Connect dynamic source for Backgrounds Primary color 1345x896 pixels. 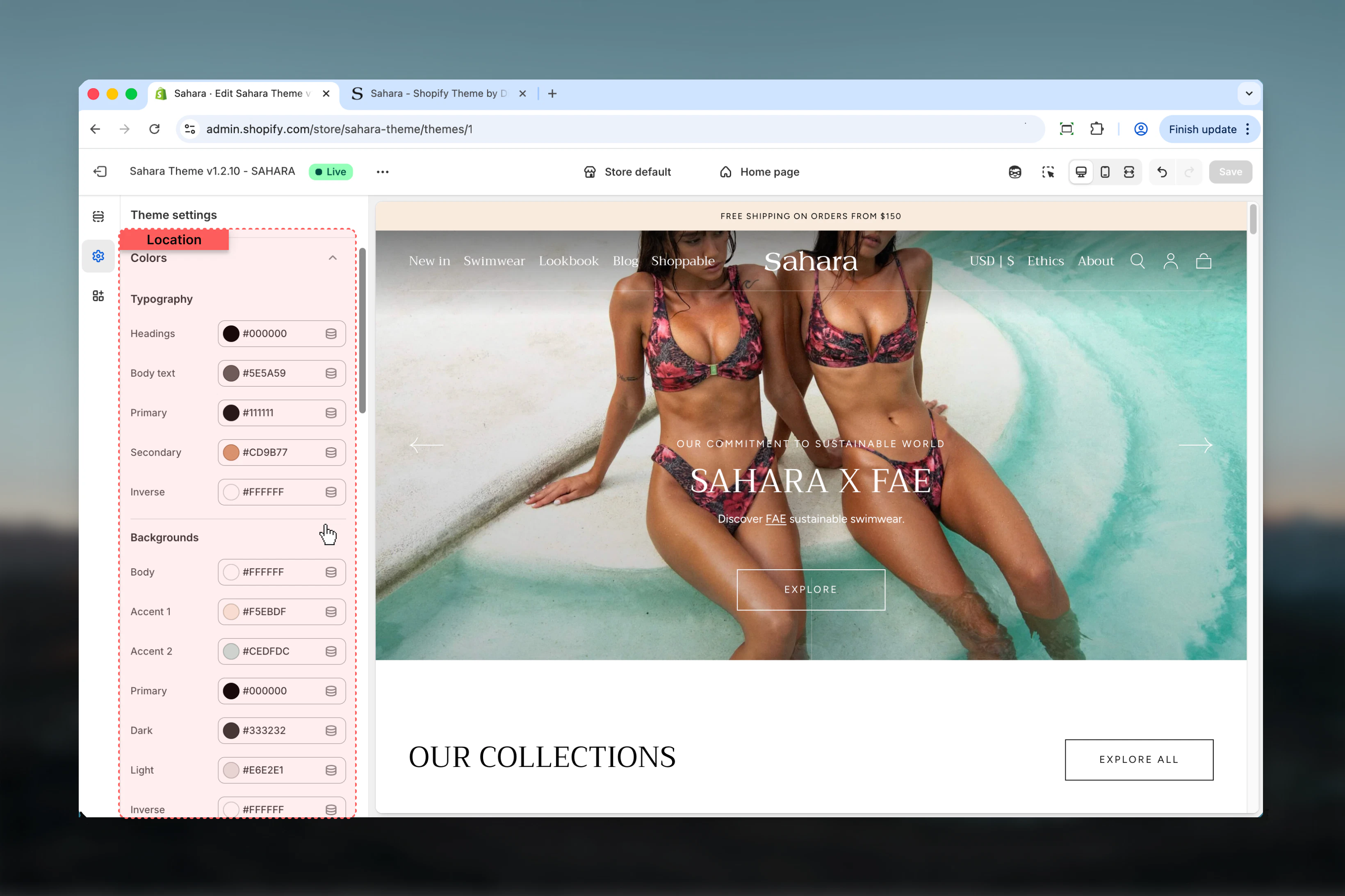click(331, 691)
